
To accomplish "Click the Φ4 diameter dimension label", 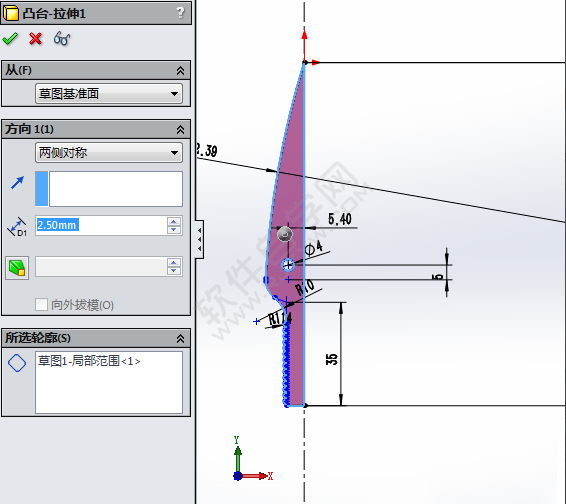I will 313,248.
